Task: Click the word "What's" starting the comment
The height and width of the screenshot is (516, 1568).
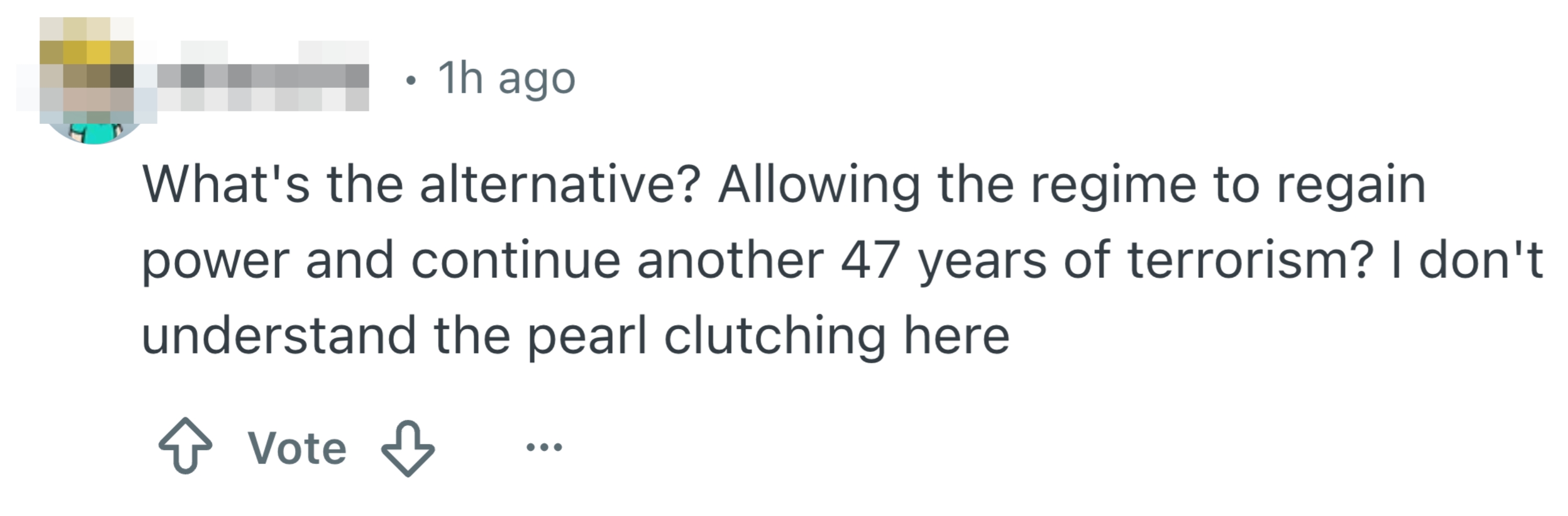Action: (x=226, y=185)
